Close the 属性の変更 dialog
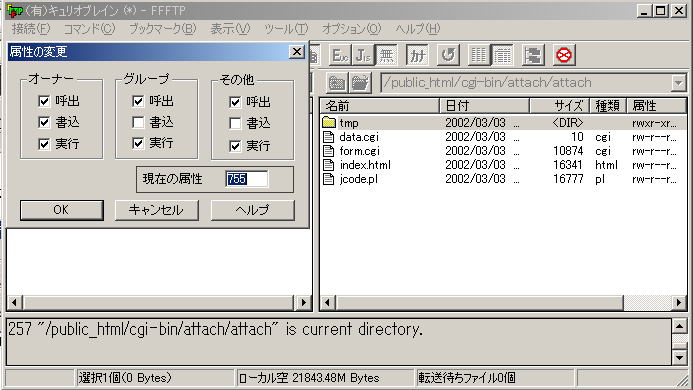Screen dimensions: 693x390 point(297,52)
